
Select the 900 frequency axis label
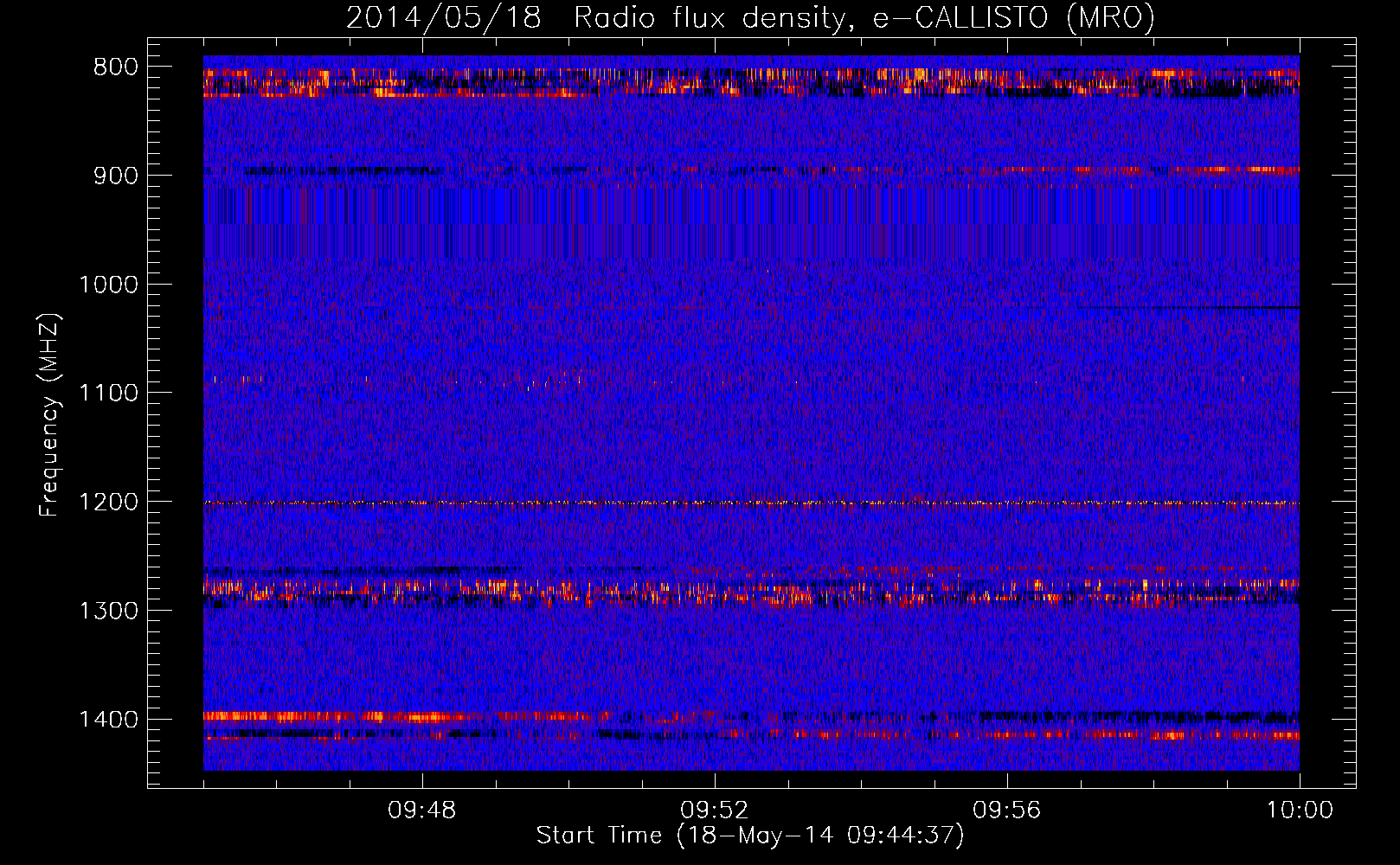point(116,176)
